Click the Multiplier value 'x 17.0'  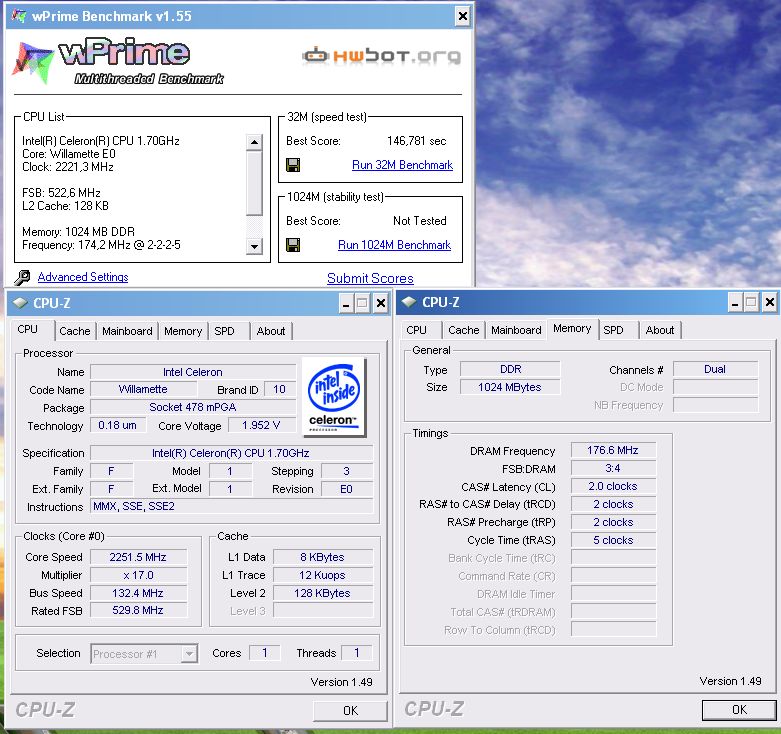[138, 575]
